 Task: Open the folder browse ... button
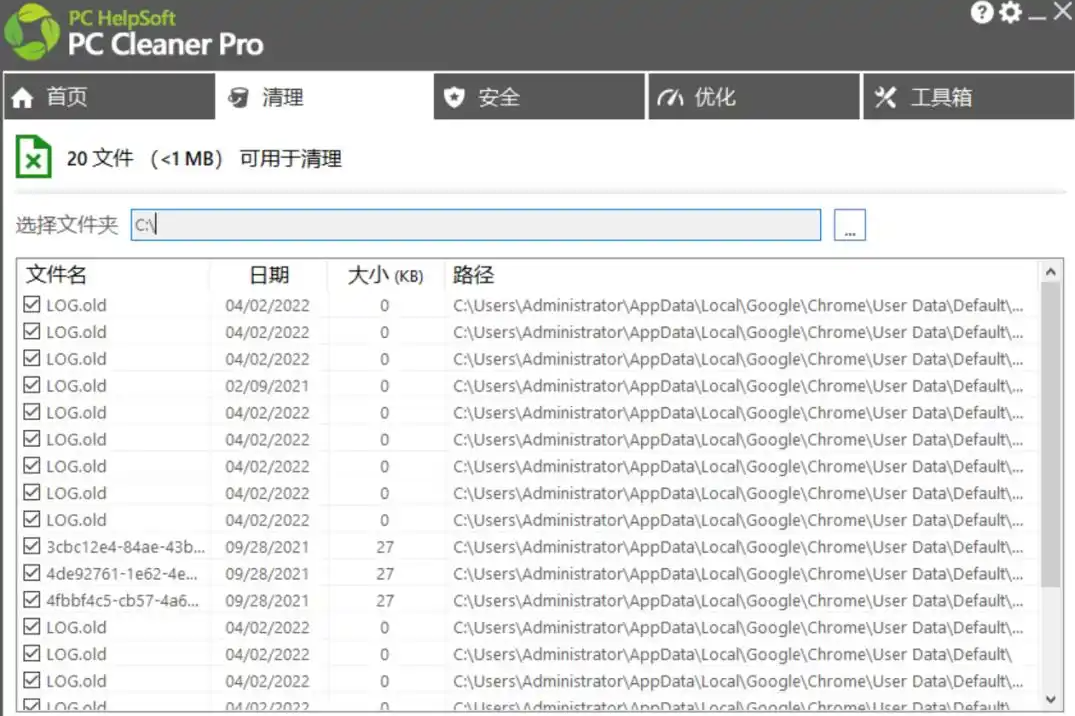coord(848,224)
